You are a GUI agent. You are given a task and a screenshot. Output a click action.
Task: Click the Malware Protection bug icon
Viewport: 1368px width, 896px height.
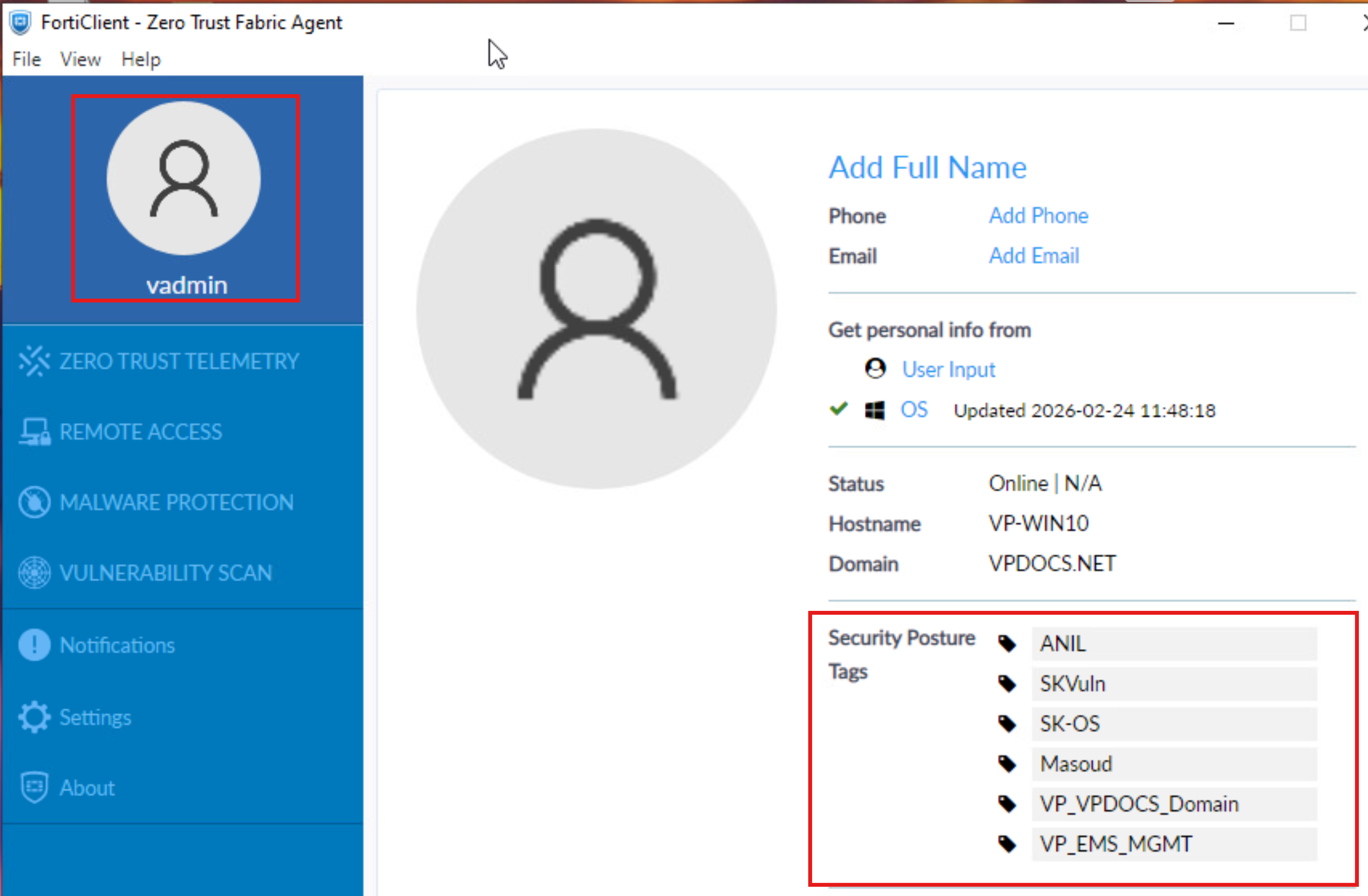point(34,502)
